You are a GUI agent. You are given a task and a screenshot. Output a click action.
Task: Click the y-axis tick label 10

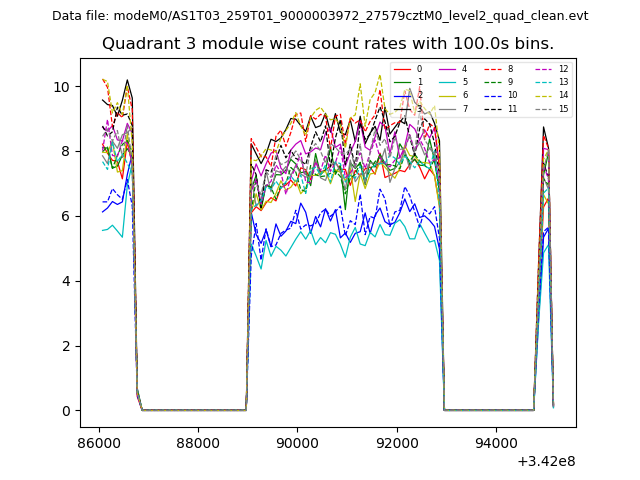point(63,87)
